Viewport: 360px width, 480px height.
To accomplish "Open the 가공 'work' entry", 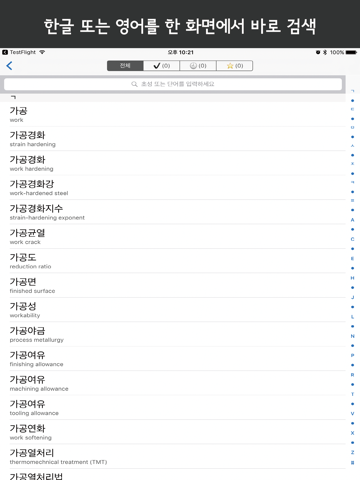I will tap(173, 114).
